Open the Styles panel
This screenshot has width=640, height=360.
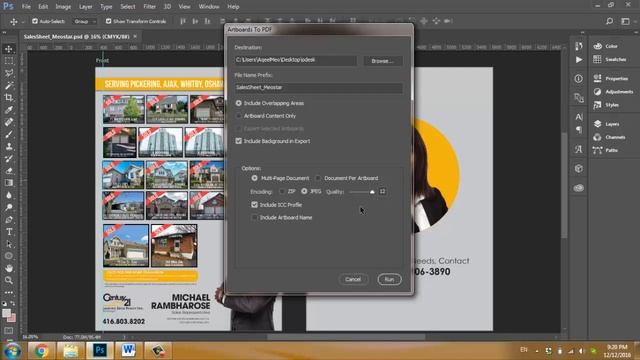(x=606, y=105)
